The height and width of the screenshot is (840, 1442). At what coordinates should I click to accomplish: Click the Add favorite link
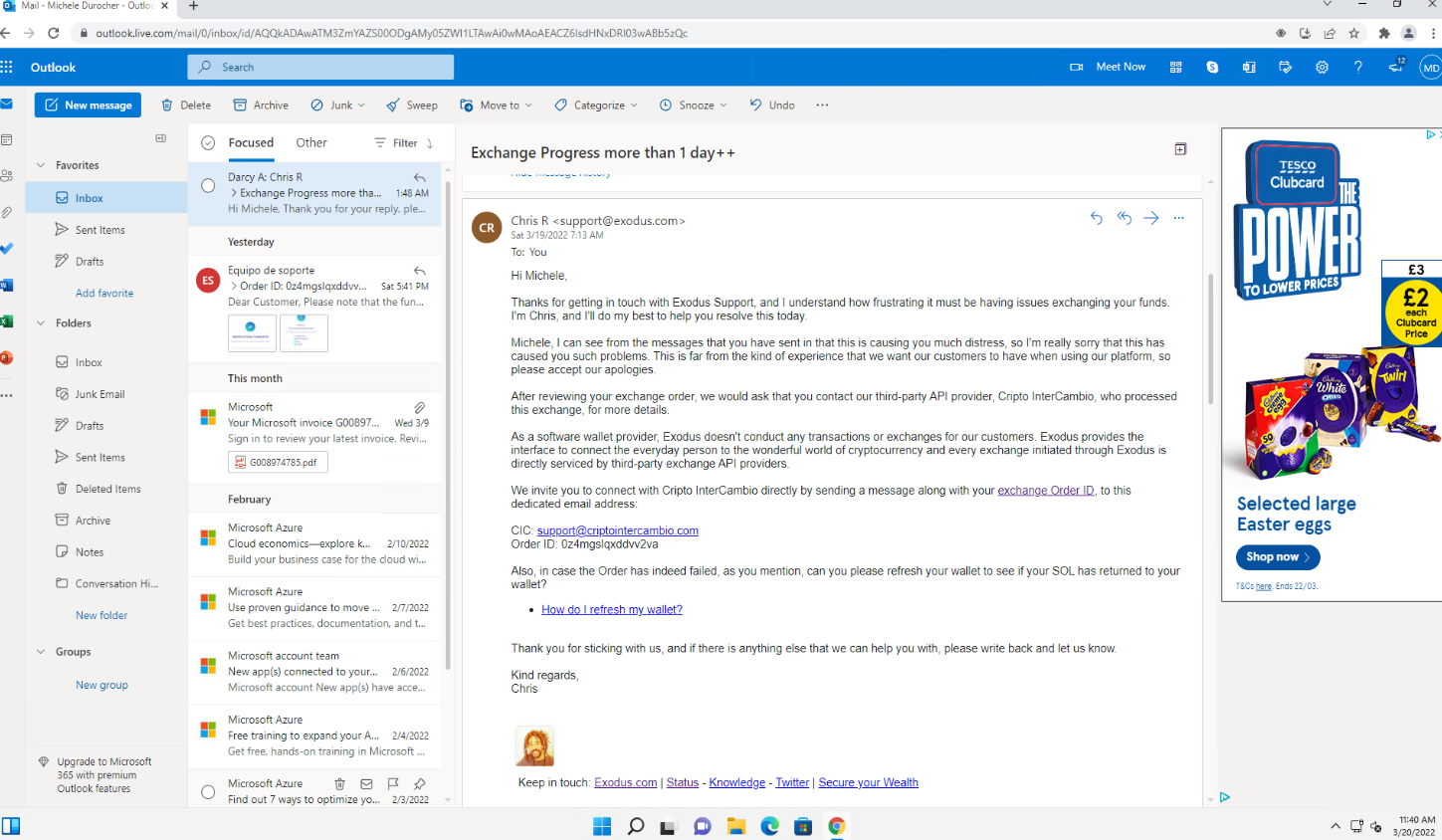click(x=104, y=294)
